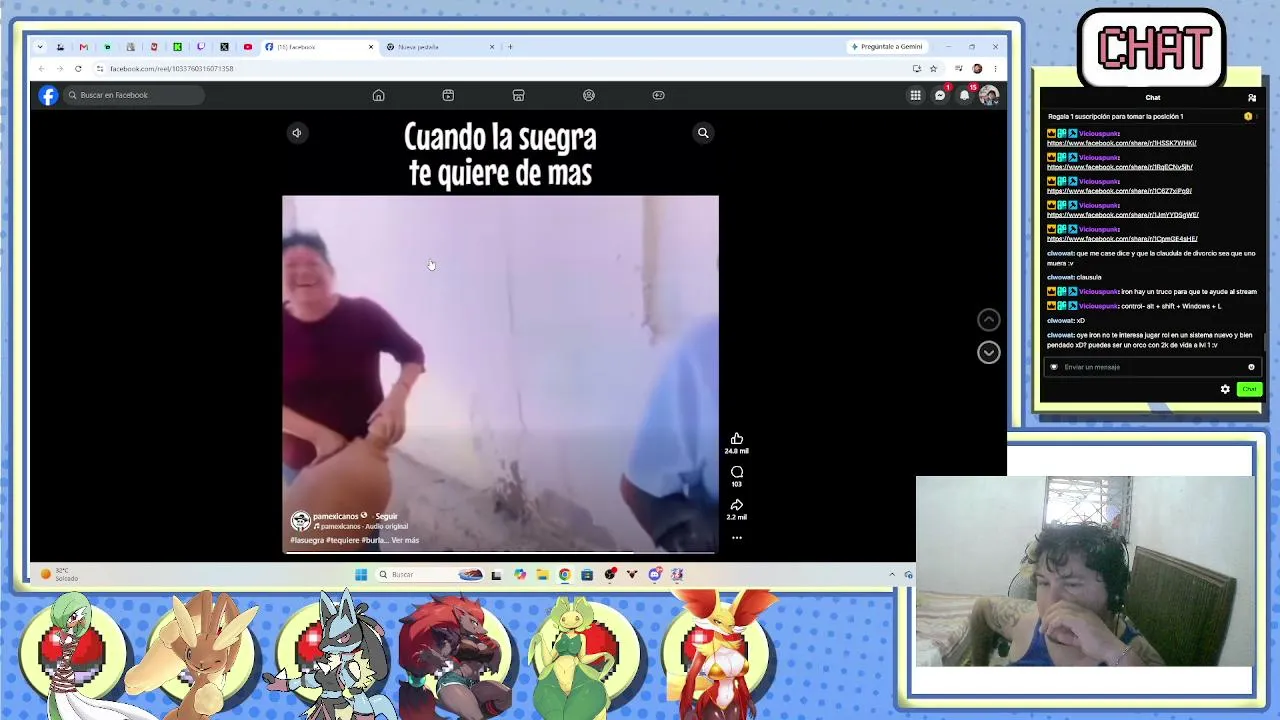Open the tab search dropdown arrow
Image resolution: width=1280 pixels, height=720 pixels.
39,47
